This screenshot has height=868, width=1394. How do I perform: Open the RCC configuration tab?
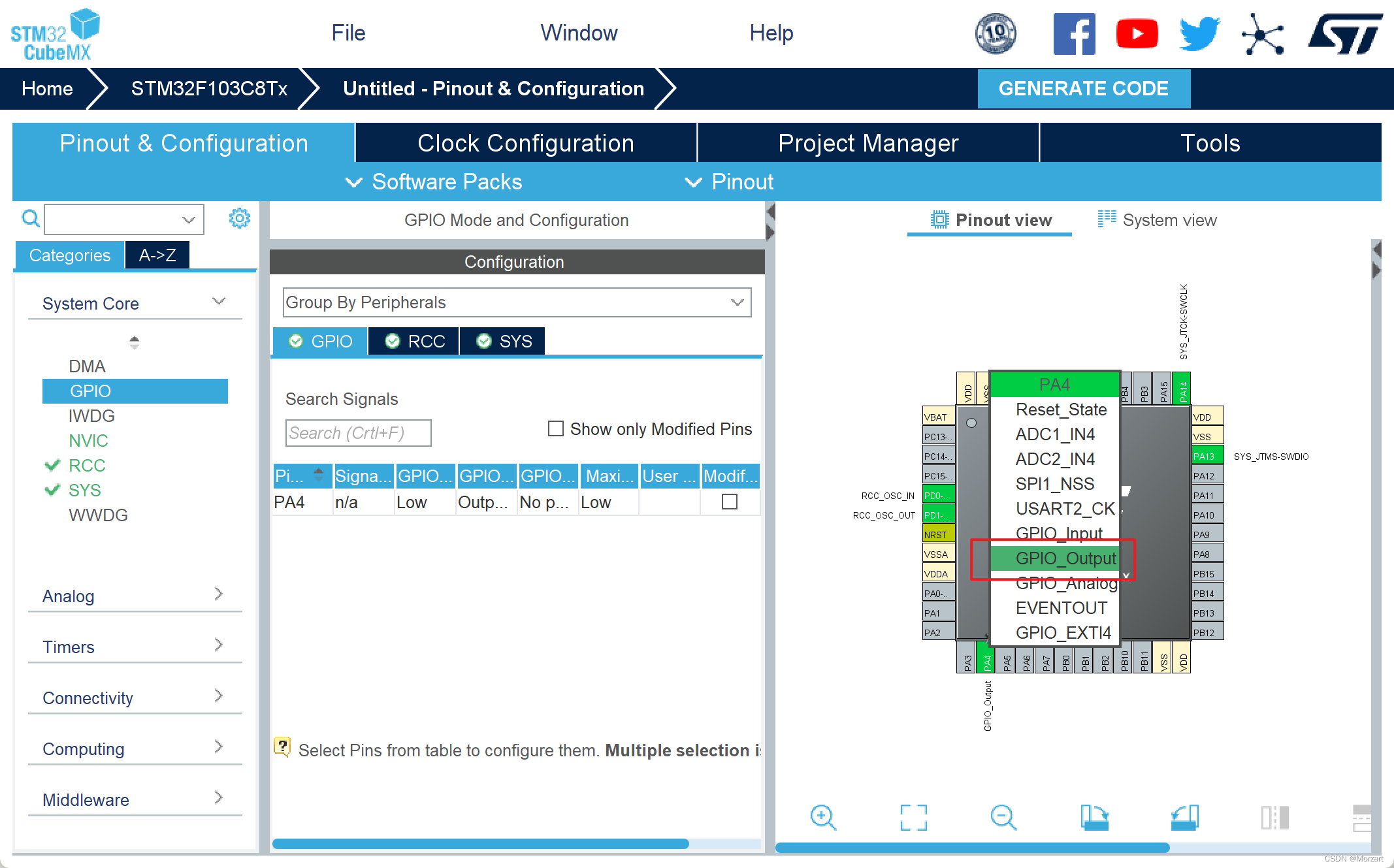[414, 341]
